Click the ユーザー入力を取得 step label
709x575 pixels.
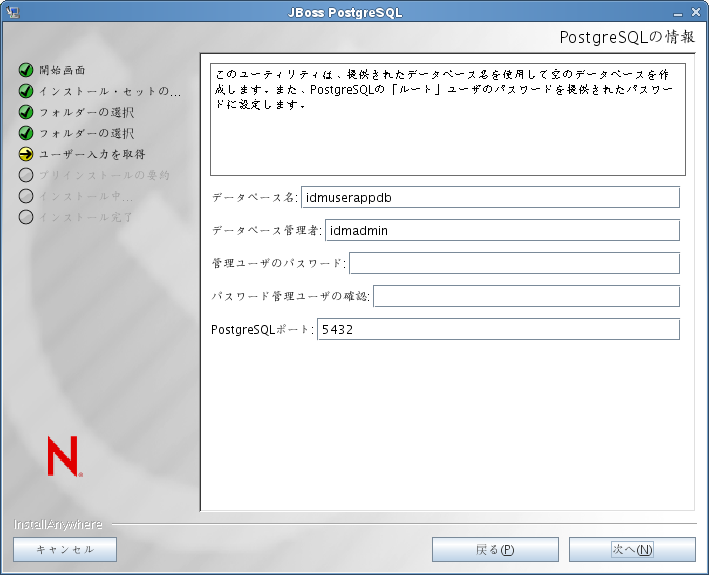pyautogui.click(x=92, y=154)
